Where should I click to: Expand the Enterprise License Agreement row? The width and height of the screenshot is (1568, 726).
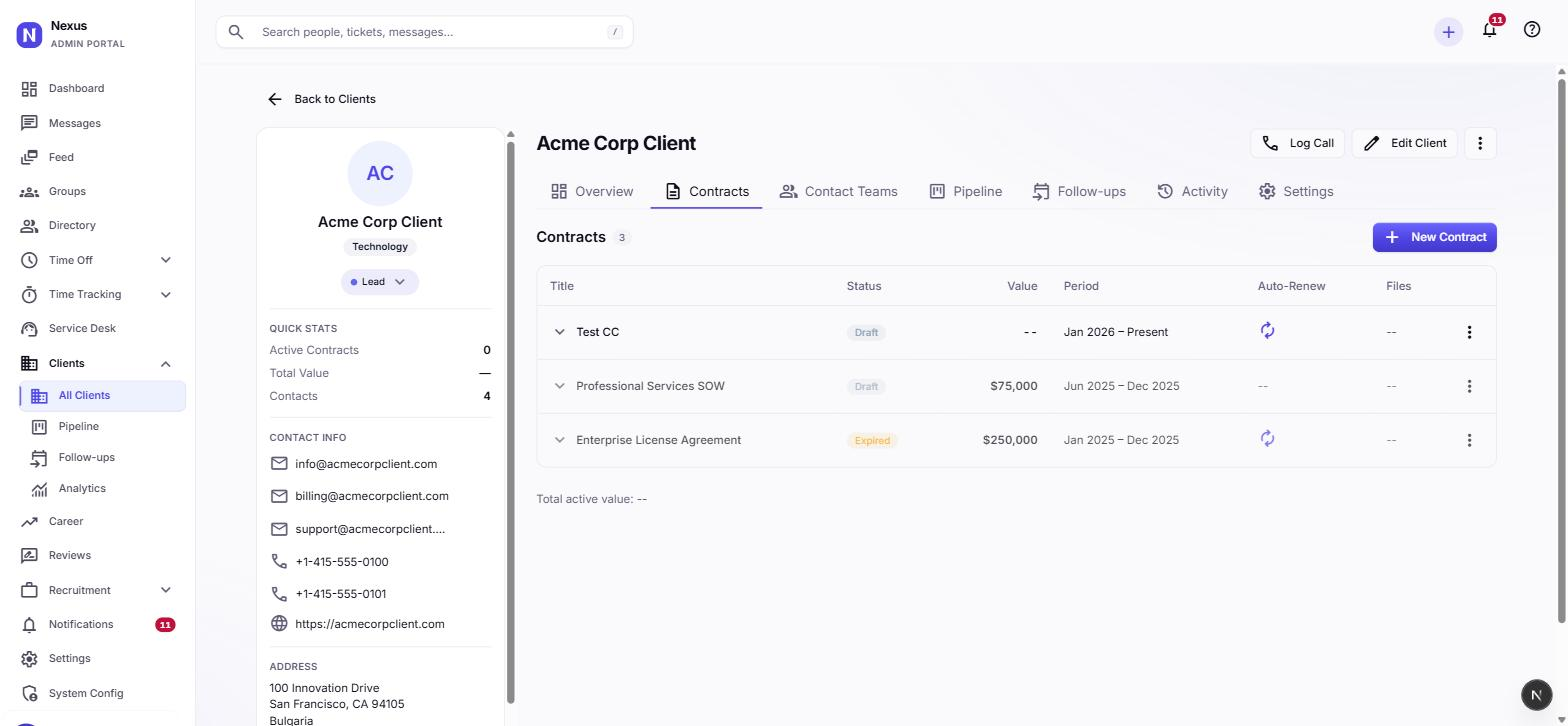coord(560,440)
